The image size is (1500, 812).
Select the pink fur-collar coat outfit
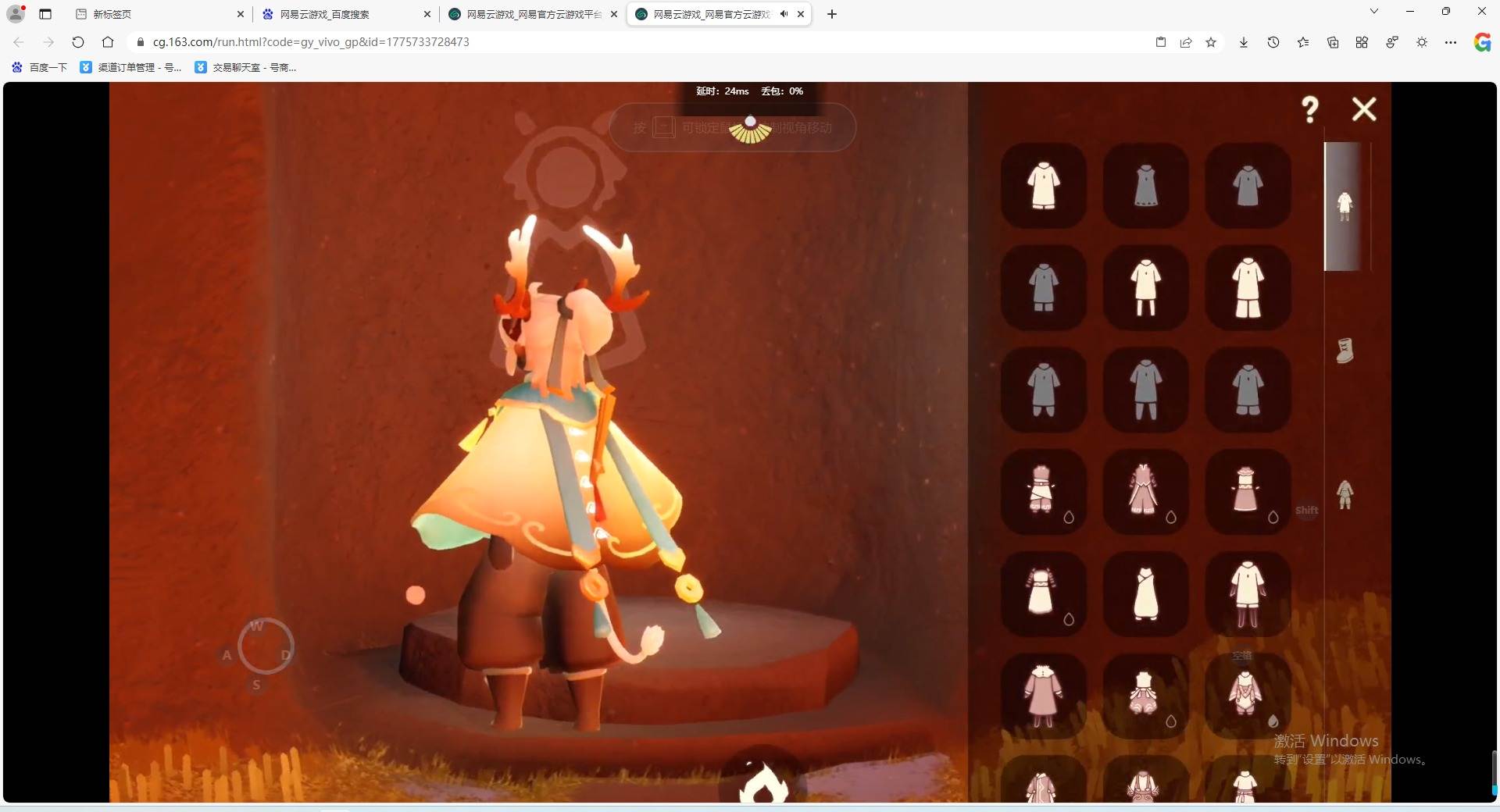pyautogui.click(x=1044, y=696)
